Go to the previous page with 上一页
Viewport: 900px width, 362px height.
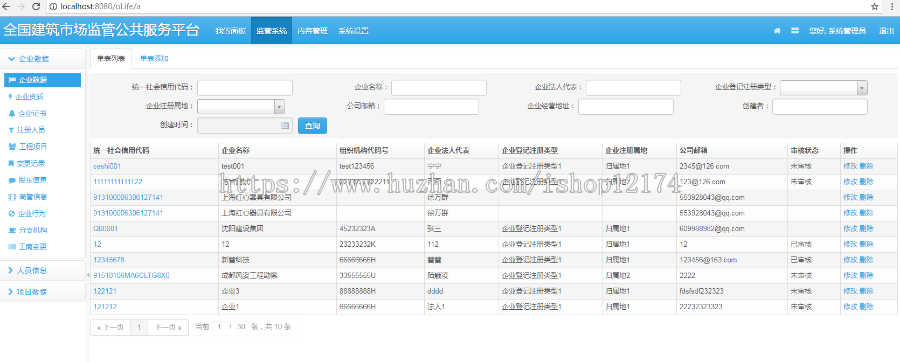[x=110, y=327]
